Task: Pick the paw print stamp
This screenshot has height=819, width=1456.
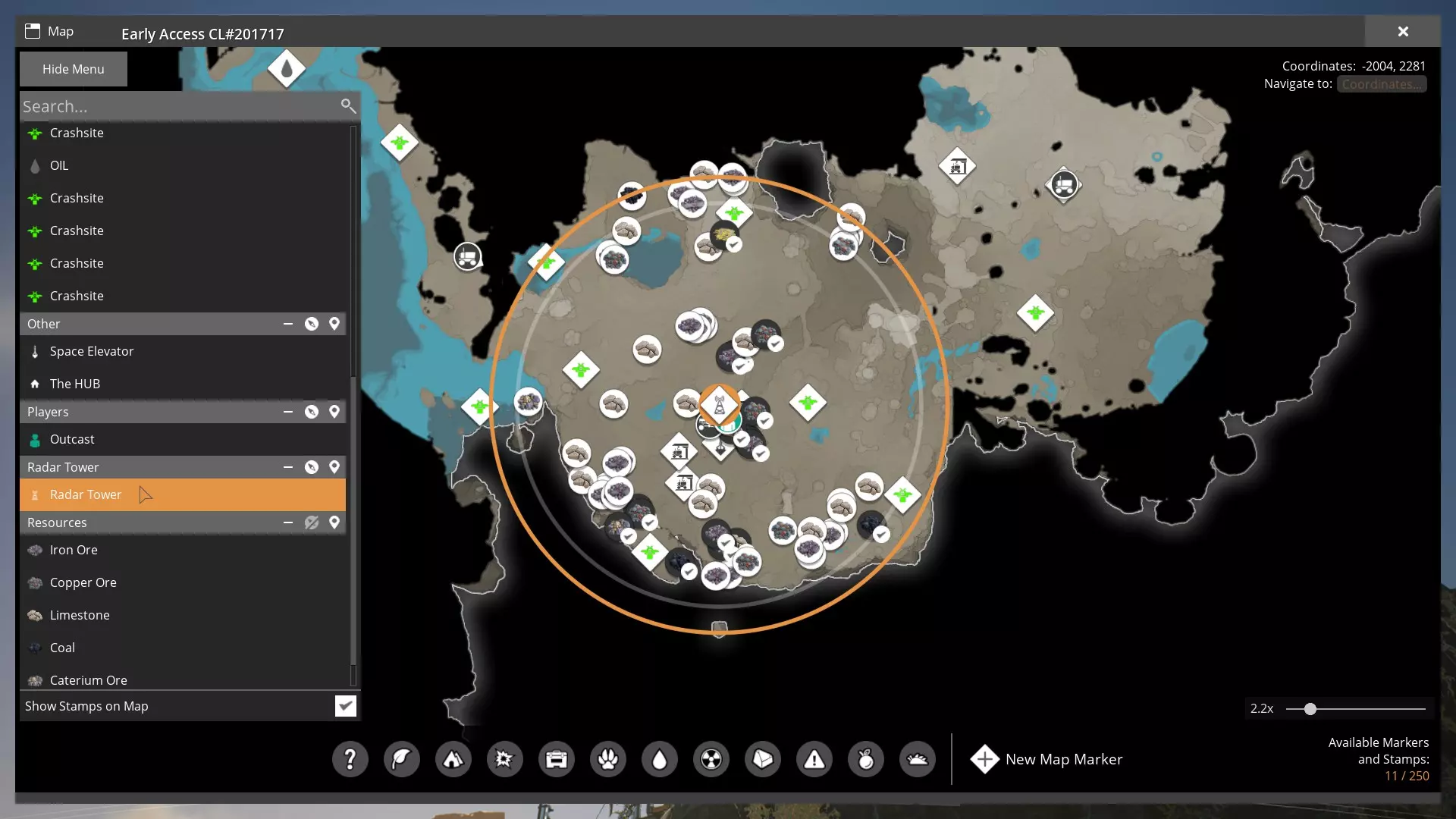Action: tap(607, 759)
